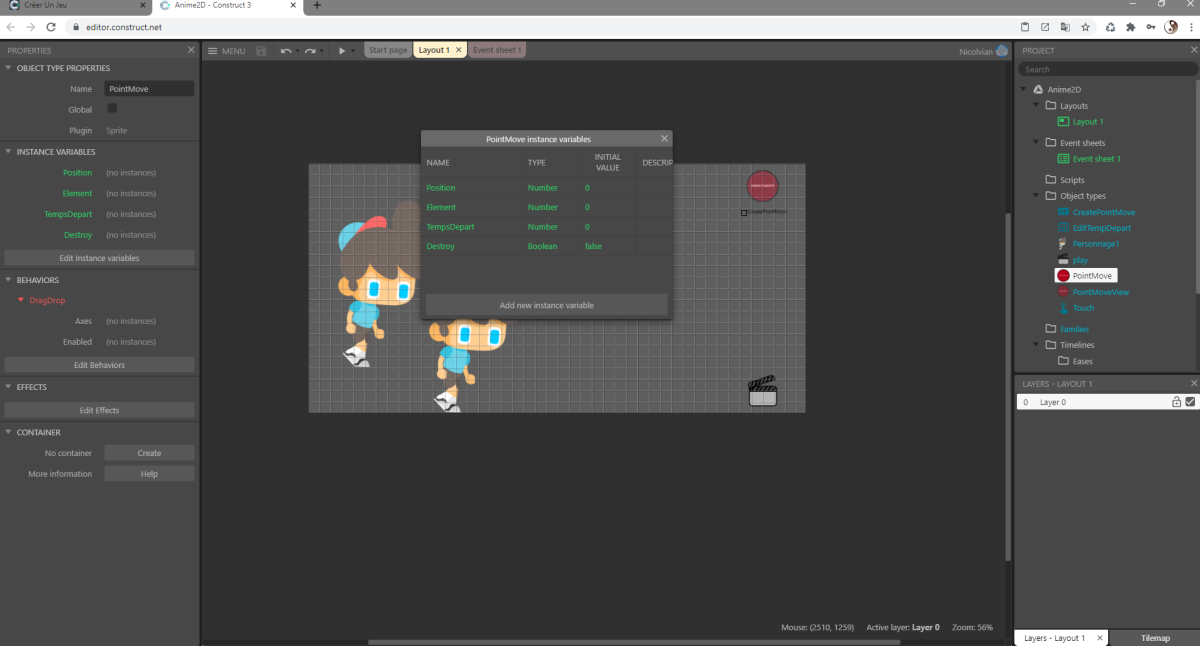Open the MENU in the top toolbar
Screen dimensions: 1200x646
click(229, 49)
